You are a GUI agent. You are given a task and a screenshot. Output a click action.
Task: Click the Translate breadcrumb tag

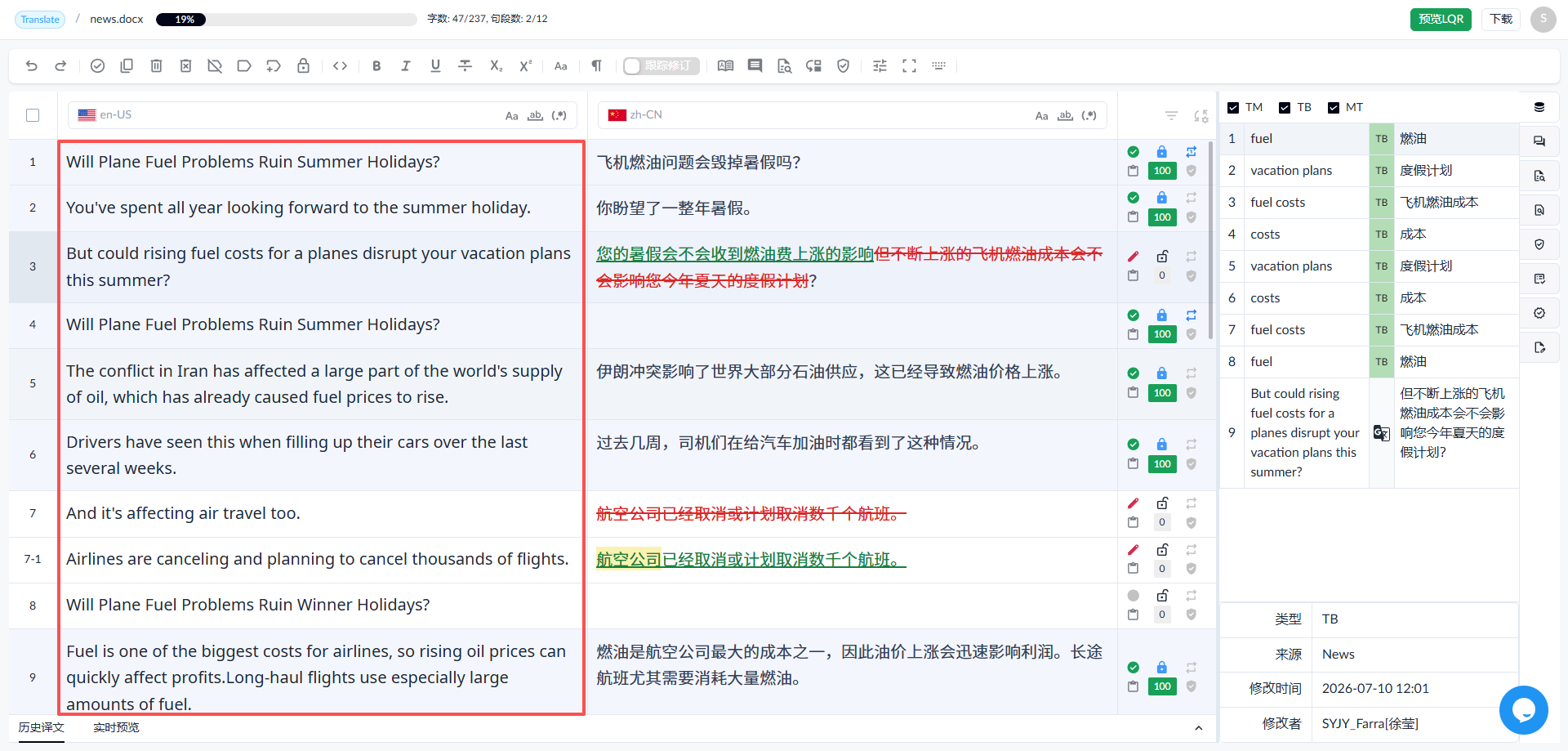point(40,20)
